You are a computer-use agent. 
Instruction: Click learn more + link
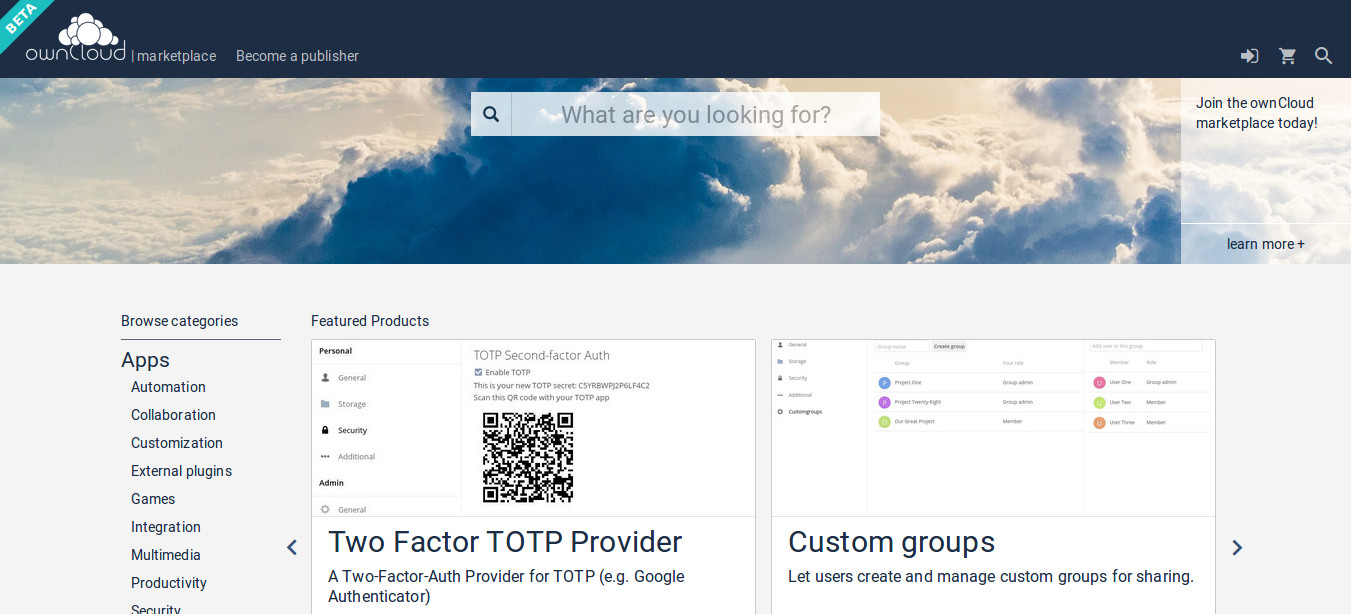pos(1266,244)
